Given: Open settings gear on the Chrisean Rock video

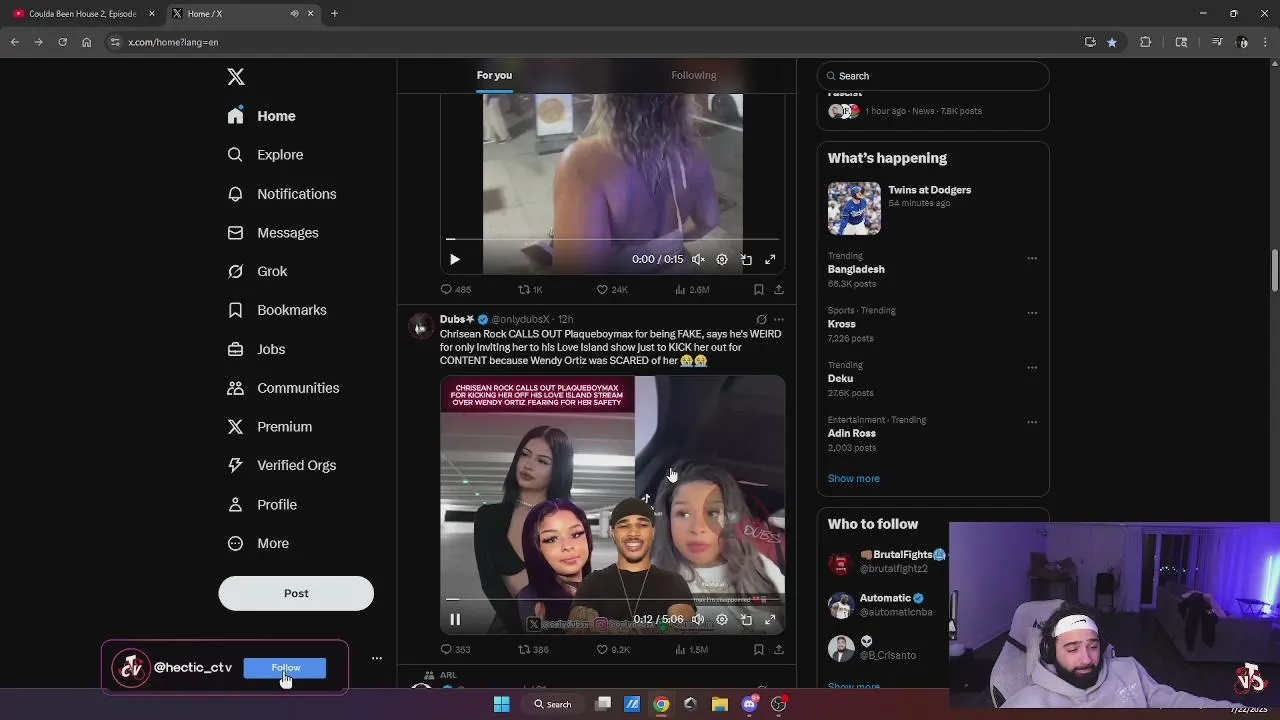Looking at the screenshot, I should [722, 620].
